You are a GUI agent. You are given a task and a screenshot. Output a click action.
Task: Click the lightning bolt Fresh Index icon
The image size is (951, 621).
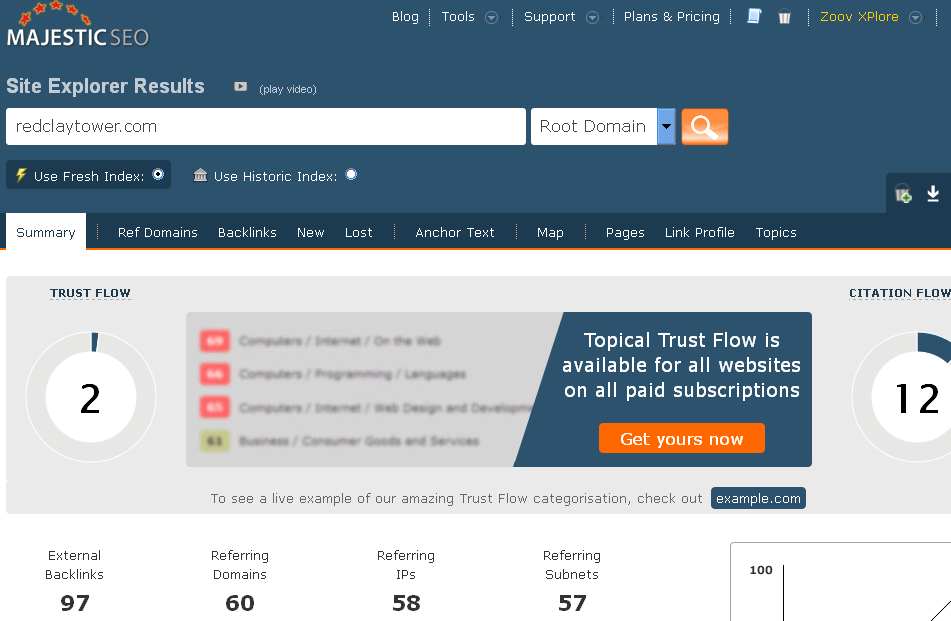(x=21, y=175)
